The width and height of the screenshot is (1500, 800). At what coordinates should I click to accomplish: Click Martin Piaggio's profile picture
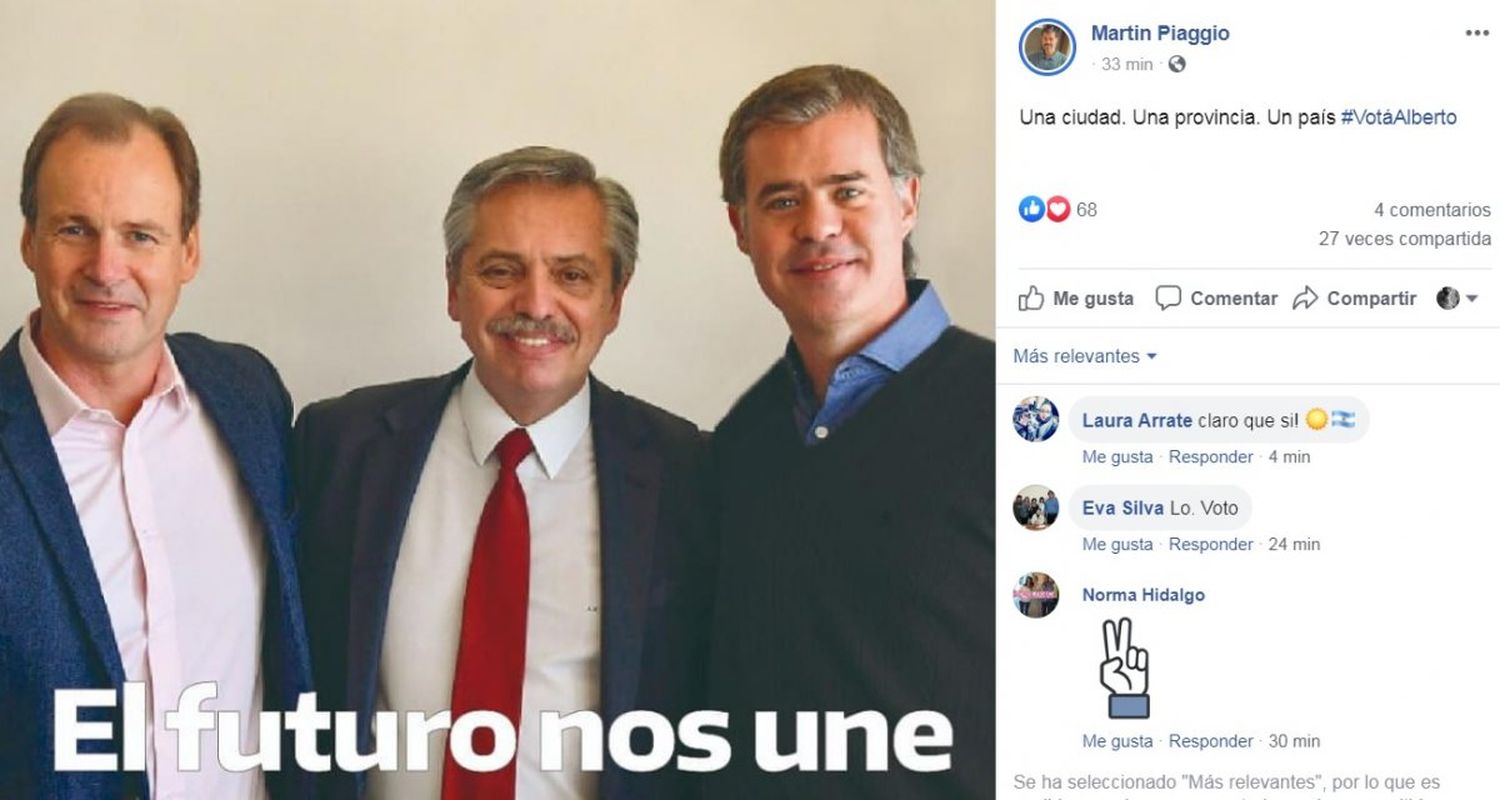[x=1047, y=47]
